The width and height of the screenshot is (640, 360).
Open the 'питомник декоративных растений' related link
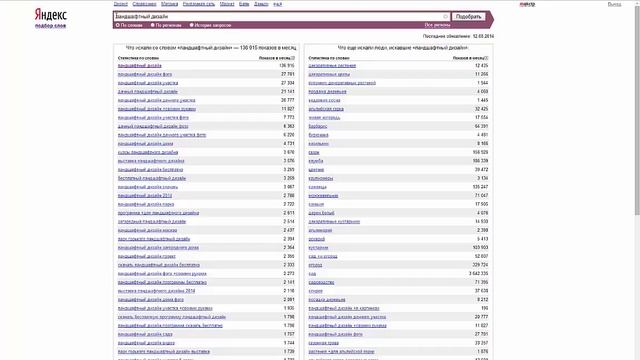point(342,83)
